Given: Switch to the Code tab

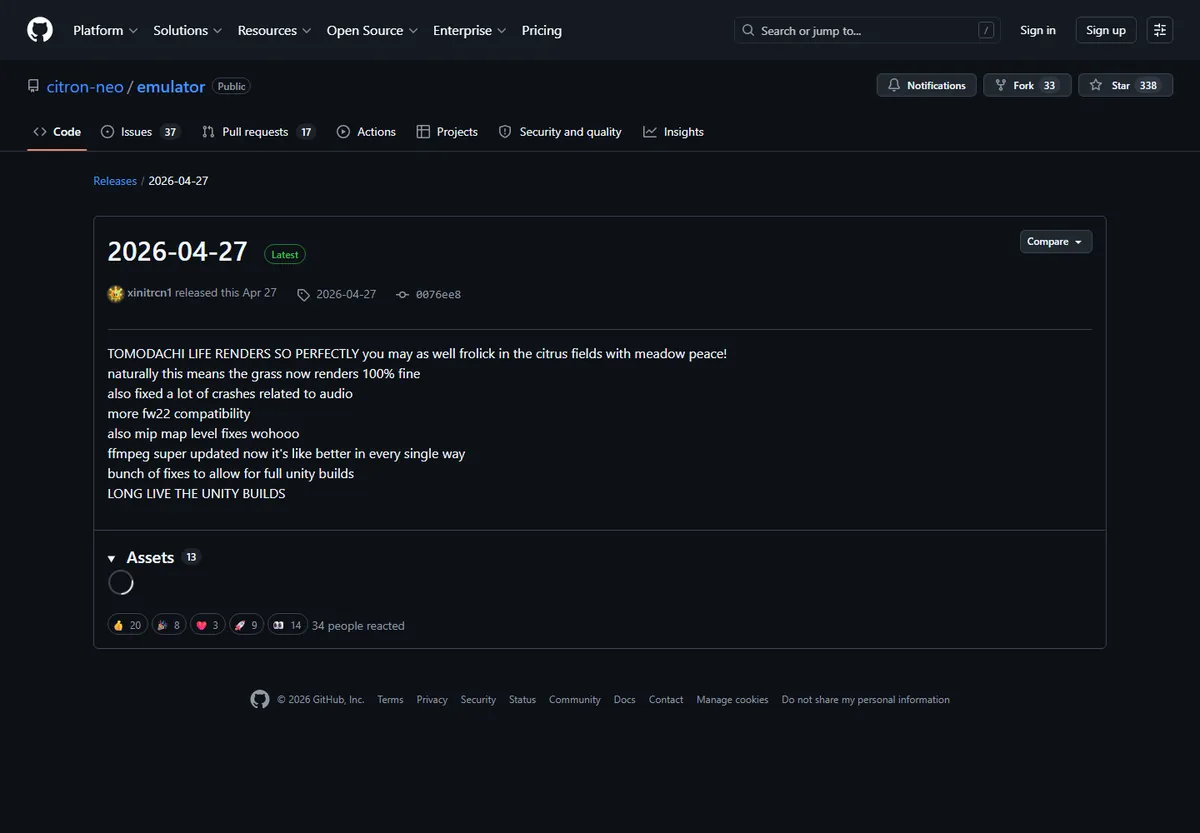Looking at the screenshot, I should click(x=57, y=132).
